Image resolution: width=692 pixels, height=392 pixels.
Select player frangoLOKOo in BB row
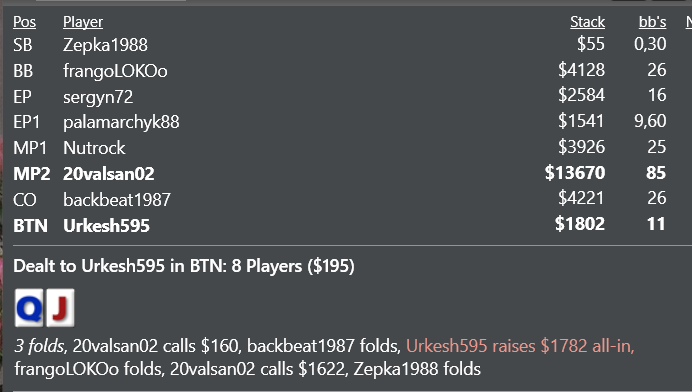(115, 71)
